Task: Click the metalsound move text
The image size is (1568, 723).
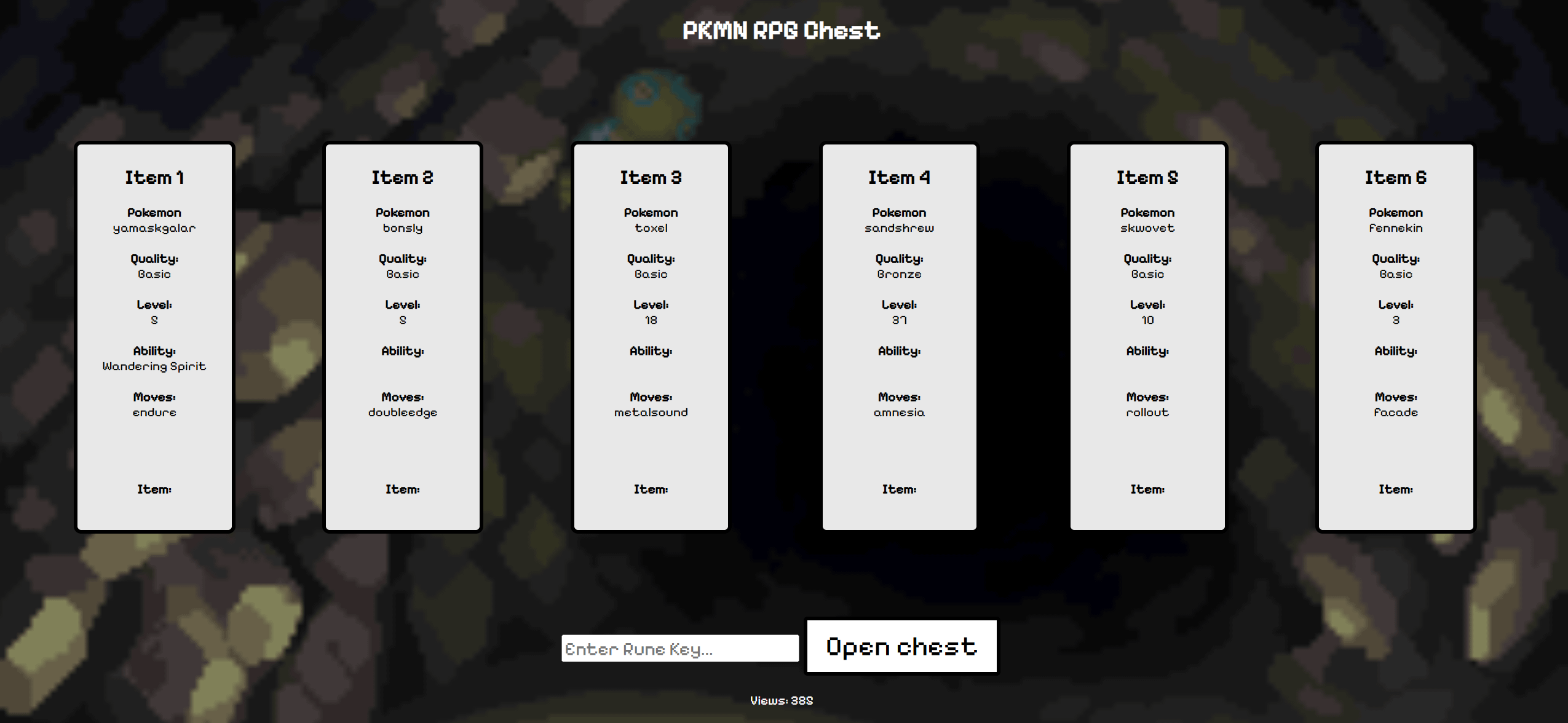Action: [x=651, y=413]
